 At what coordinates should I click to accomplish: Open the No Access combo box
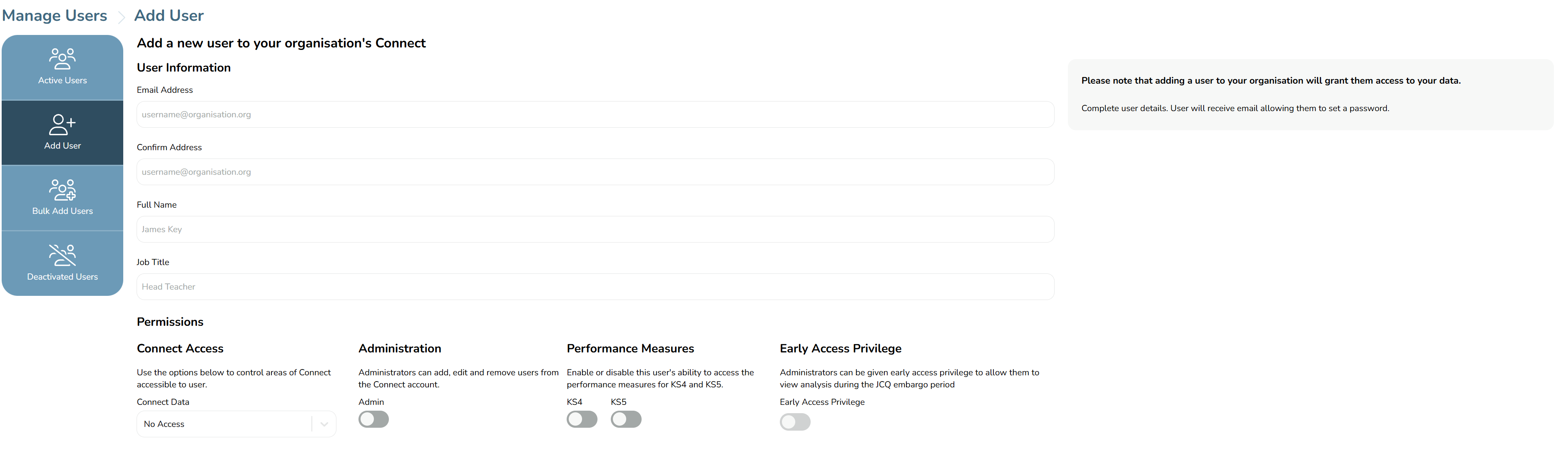(x=236, y=424)
